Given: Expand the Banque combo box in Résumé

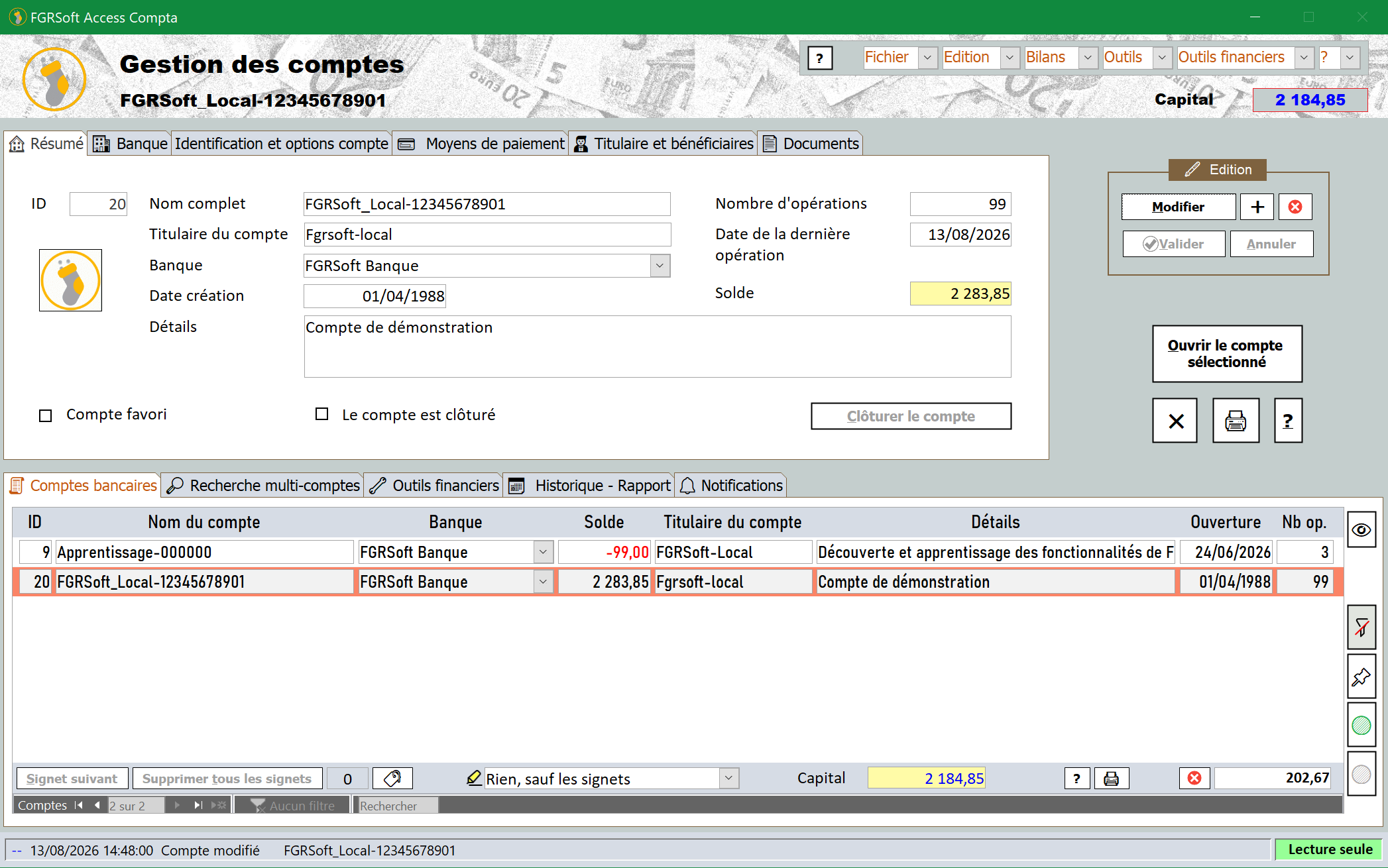Looking at the screenshot, I should (x=660, y=266).
